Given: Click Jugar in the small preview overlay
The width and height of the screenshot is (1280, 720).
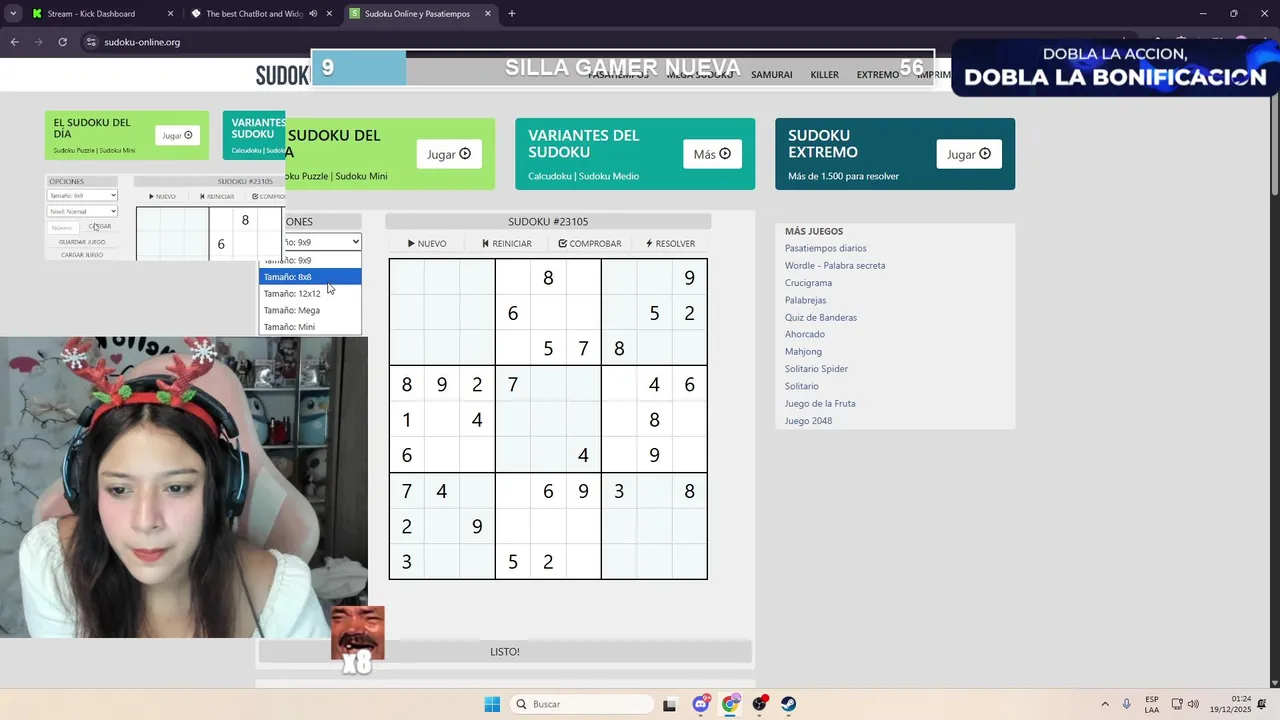Looking at the screenshot, I should (x=177, y=135).
